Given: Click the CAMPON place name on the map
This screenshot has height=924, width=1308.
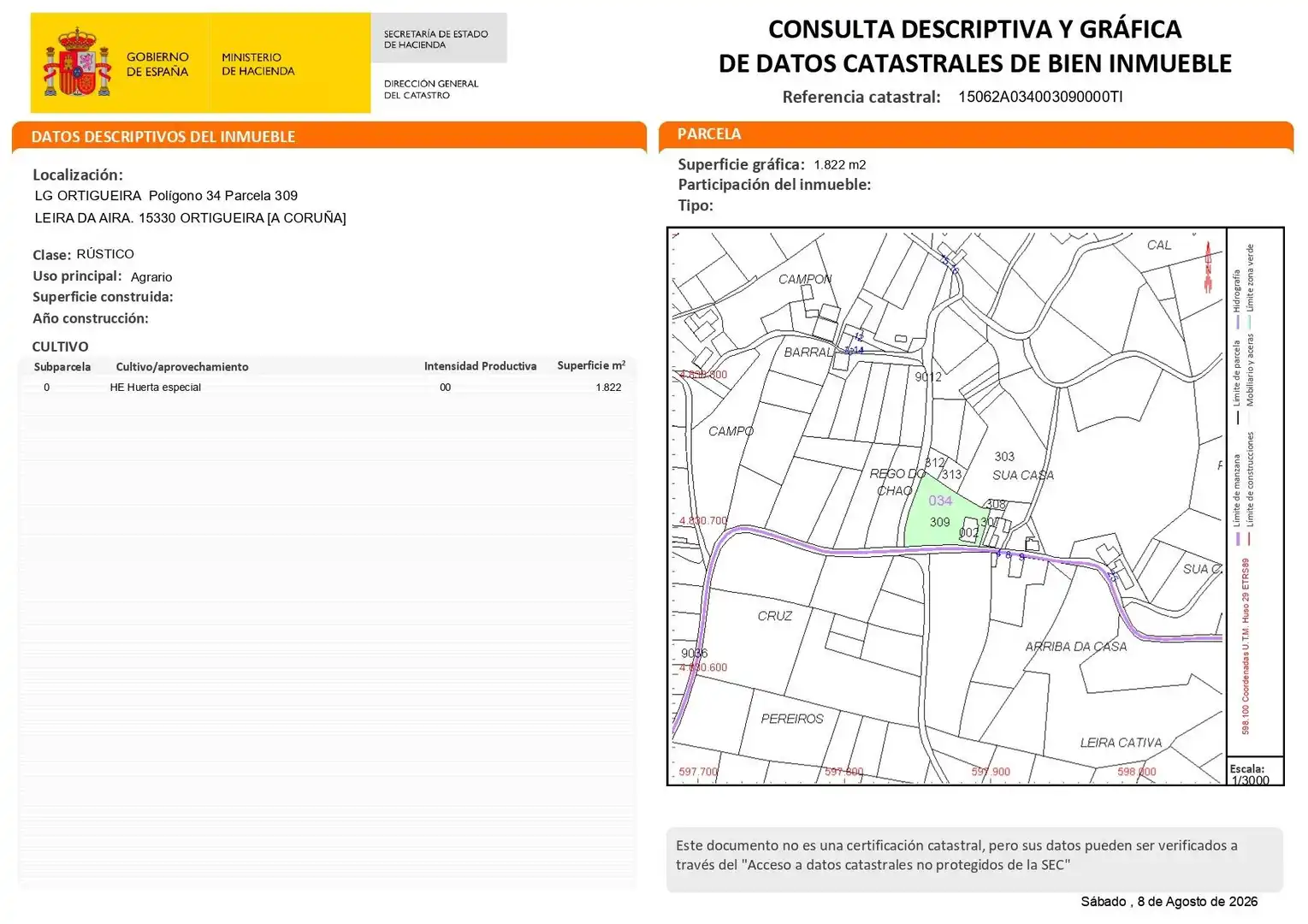Looking at the screenshot, I should click(x=805, y=280).
